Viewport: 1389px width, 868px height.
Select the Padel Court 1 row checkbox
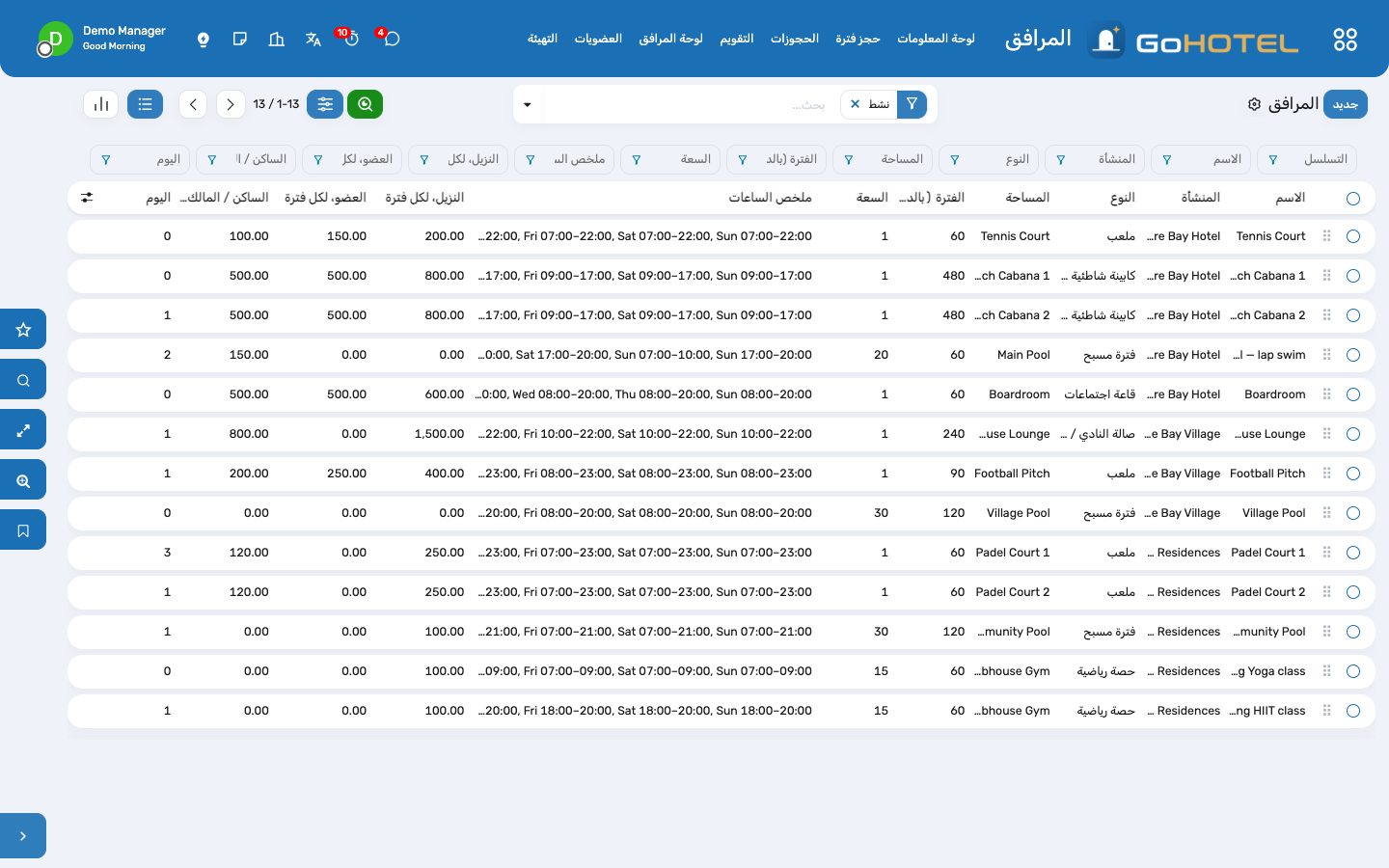click(x=1353, y=553)
